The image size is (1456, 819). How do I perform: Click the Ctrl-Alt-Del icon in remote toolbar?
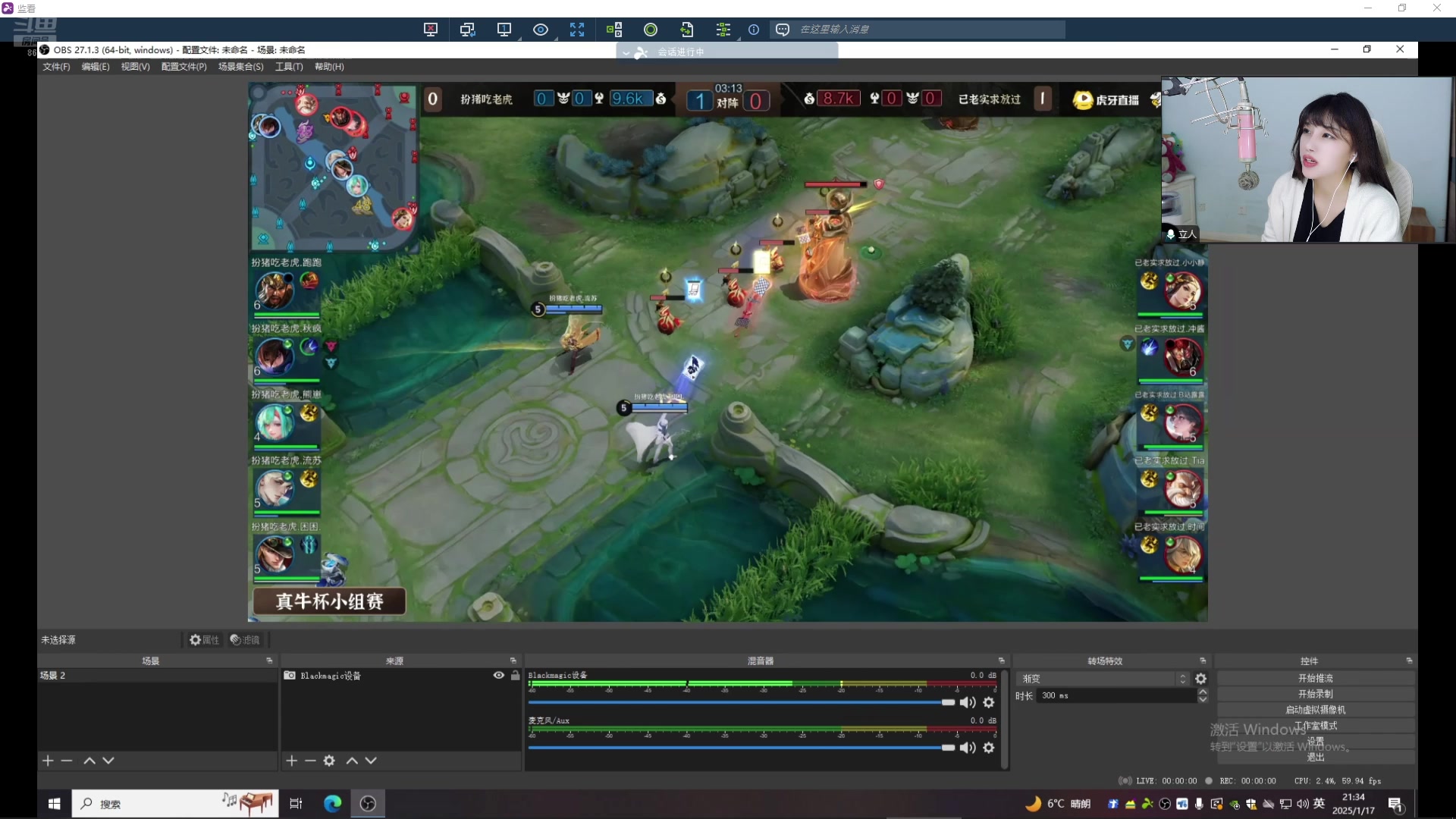614,30
